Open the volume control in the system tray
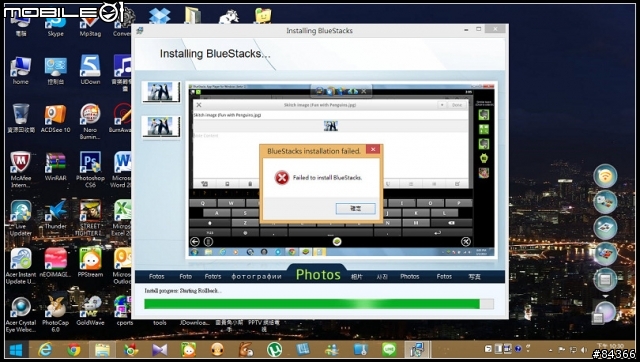This screenshot has width=640, height=362. click(584, 350)
